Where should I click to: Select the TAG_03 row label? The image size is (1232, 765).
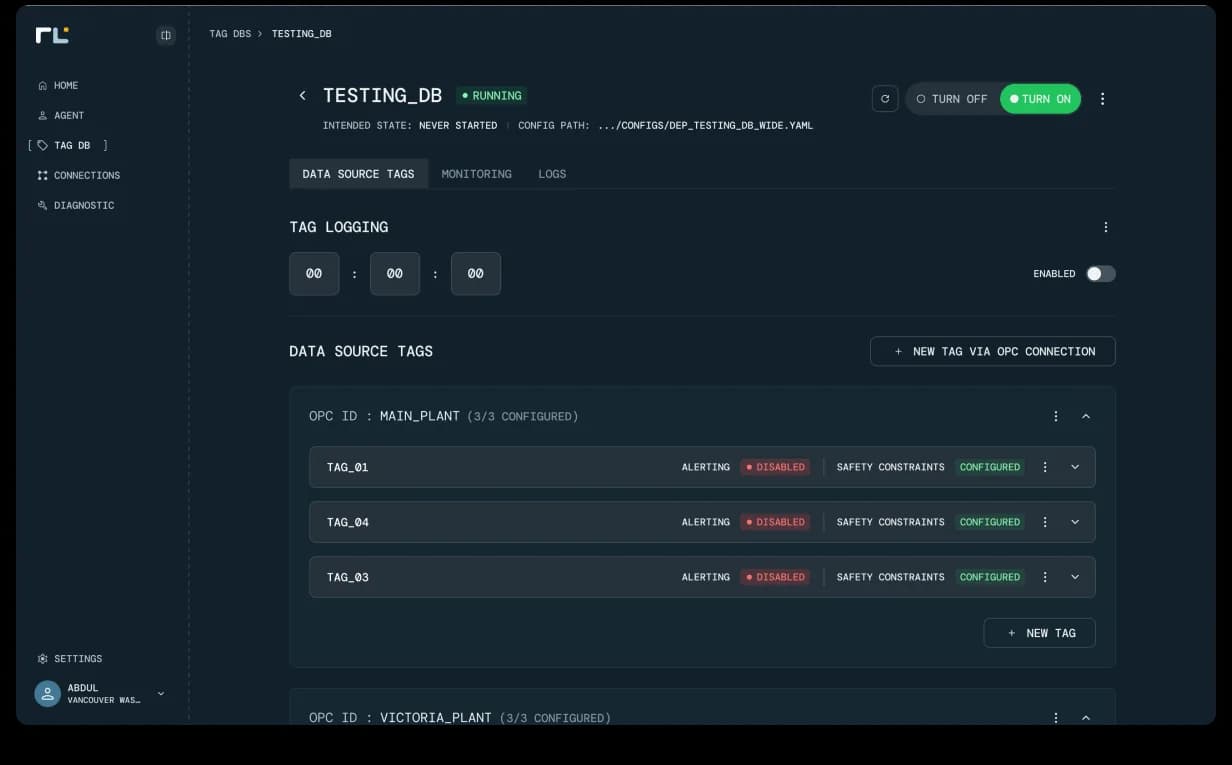click(x=348, y=577)
